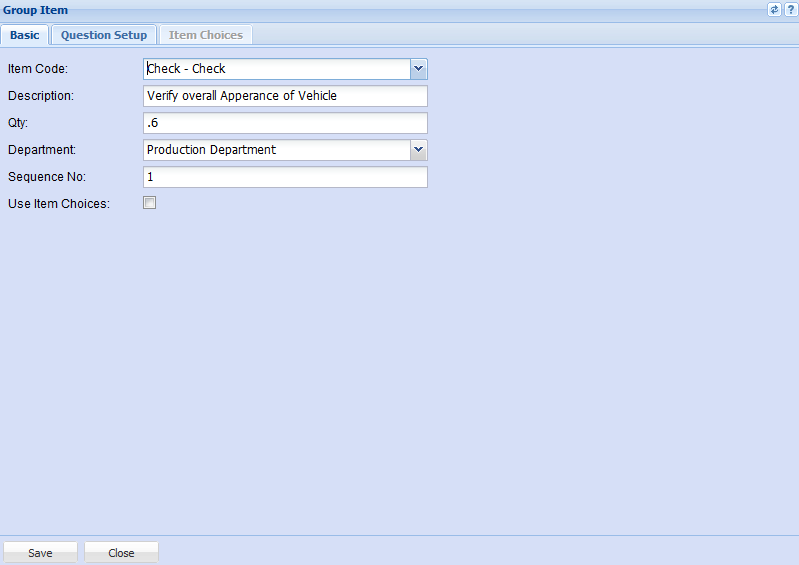Viewport: 799px width, 565px height.
Task: Click the Production Department combo box text
Action: tap(276, 150)
